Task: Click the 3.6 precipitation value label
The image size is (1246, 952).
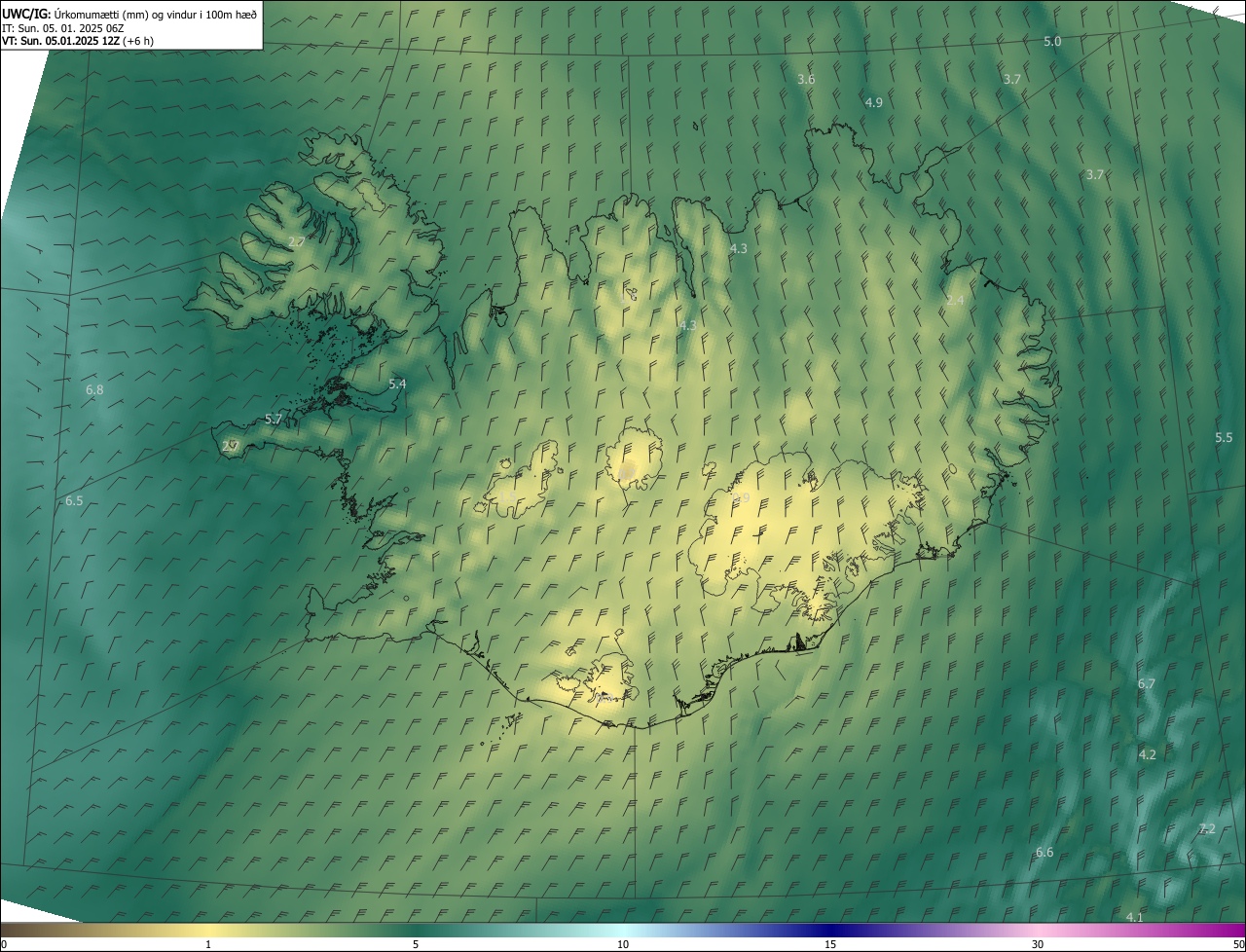Action: [806, 80]
